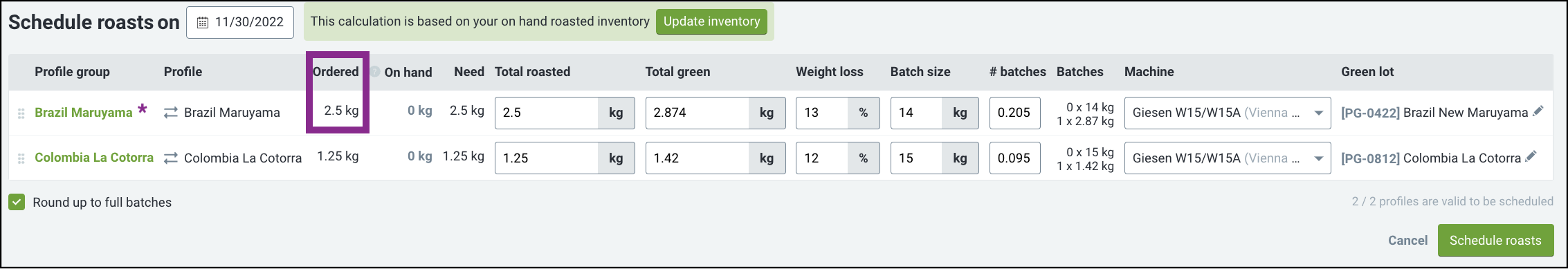Click the info icon next to On hand
This screenshot has width=1568, height=269.
pos(374,71)
